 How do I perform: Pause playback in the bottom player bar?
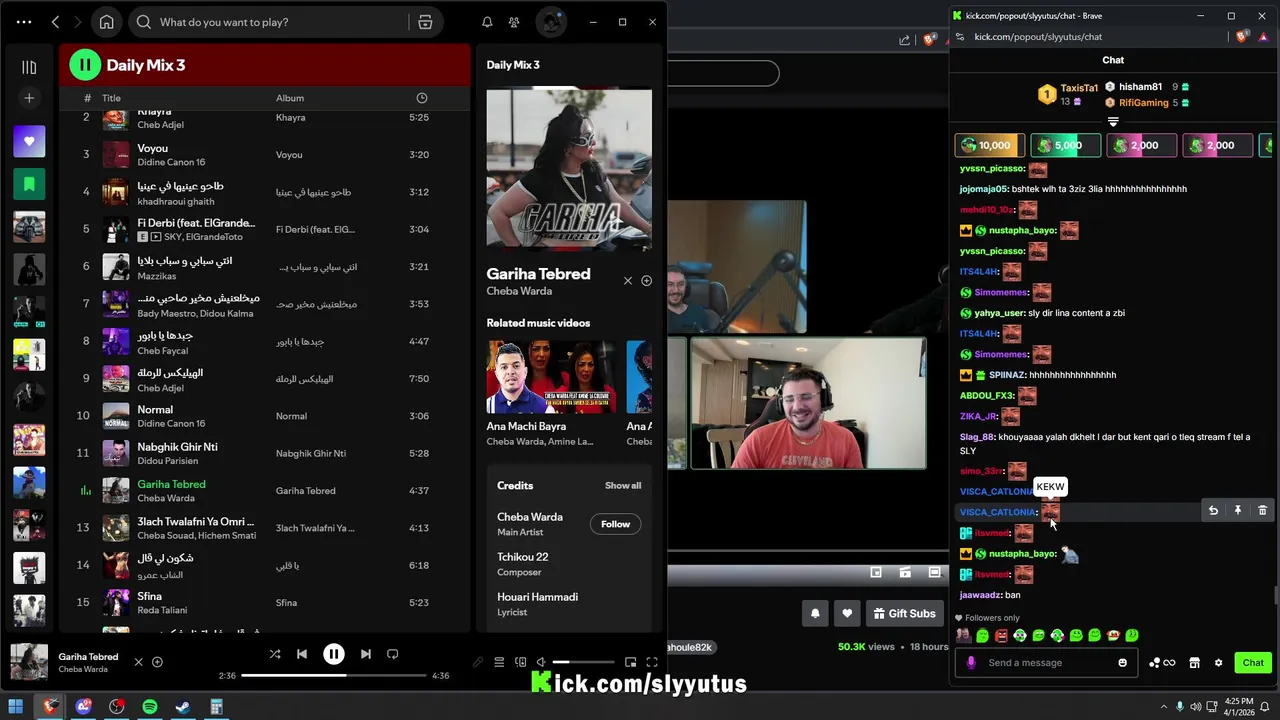[x=334, y=654]
